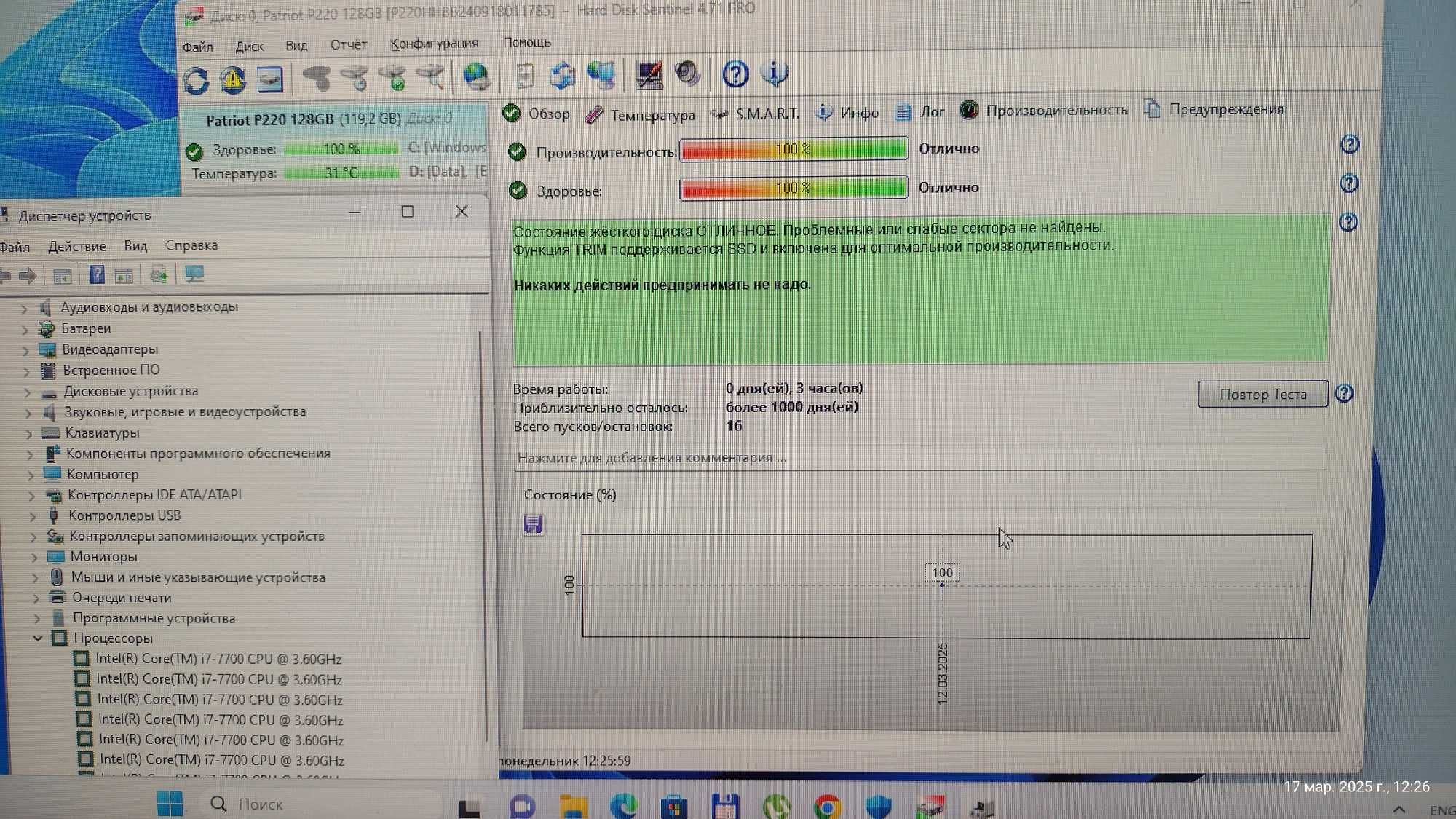Click the Здоровье 100 % bar on Обзор tab

coord(794,189)
